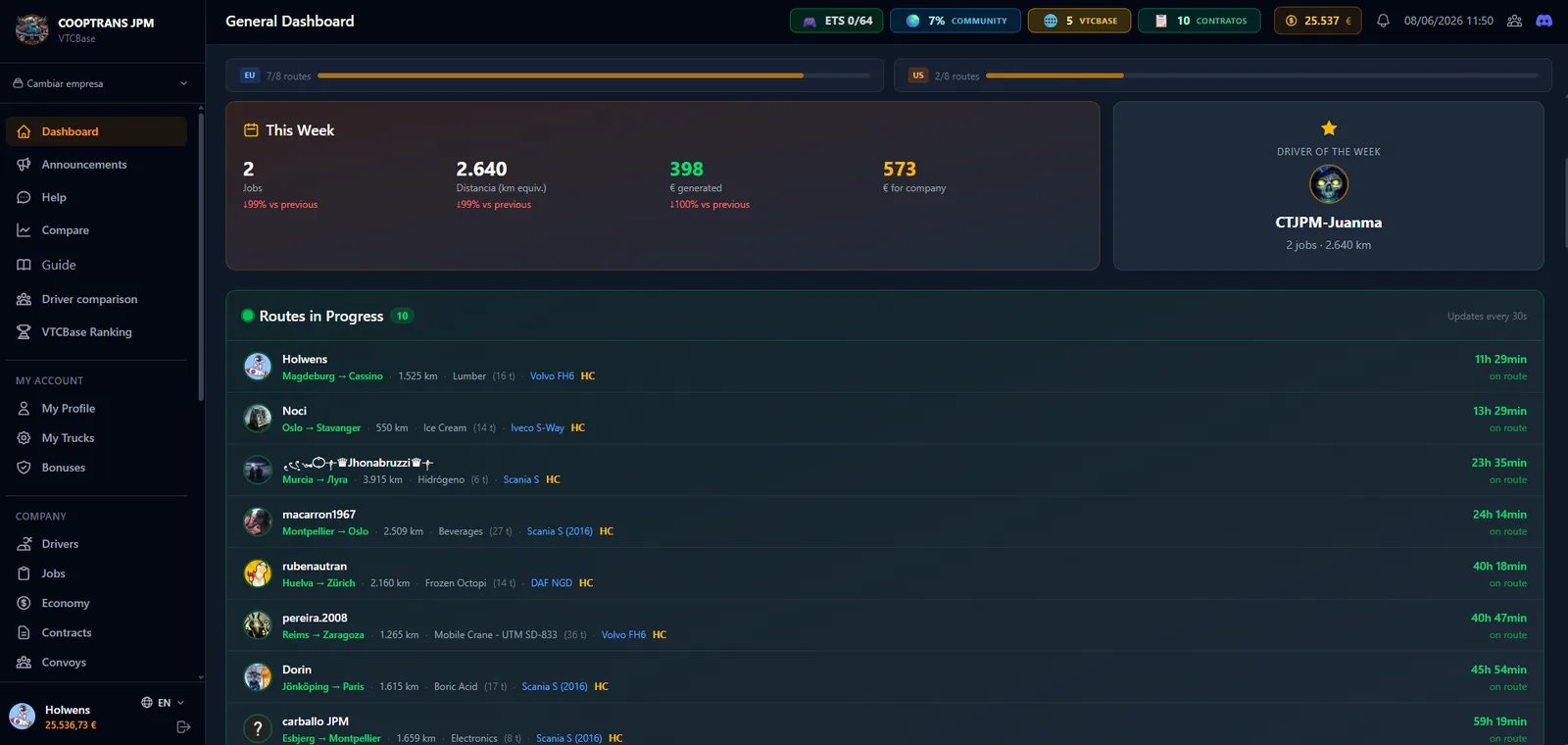This screenshot has height=745, width=1568.
Task: Click the My Profile person icon
Action: click(x=24, y=409)
